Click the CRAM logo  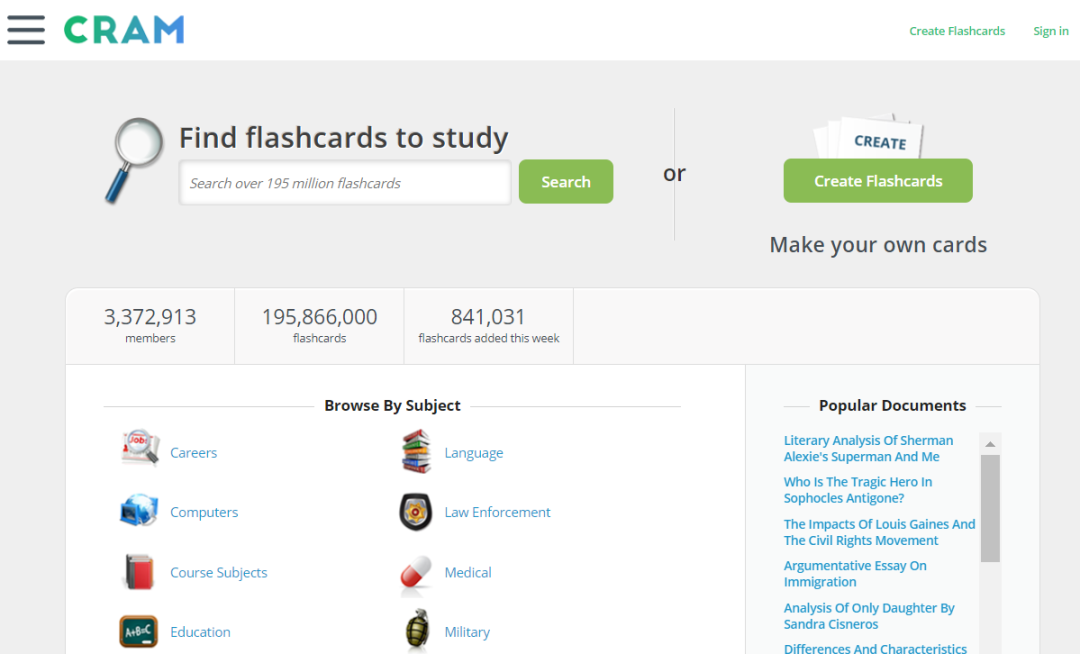[124, 30]
